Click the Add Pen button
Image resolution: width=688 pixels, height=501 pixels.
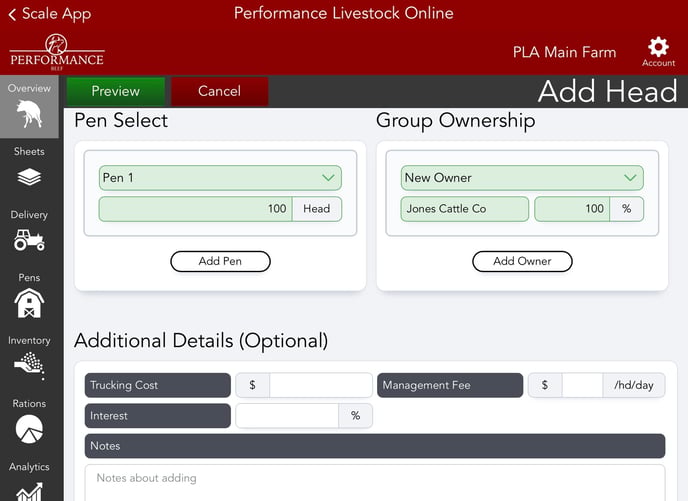coord(220,261)
